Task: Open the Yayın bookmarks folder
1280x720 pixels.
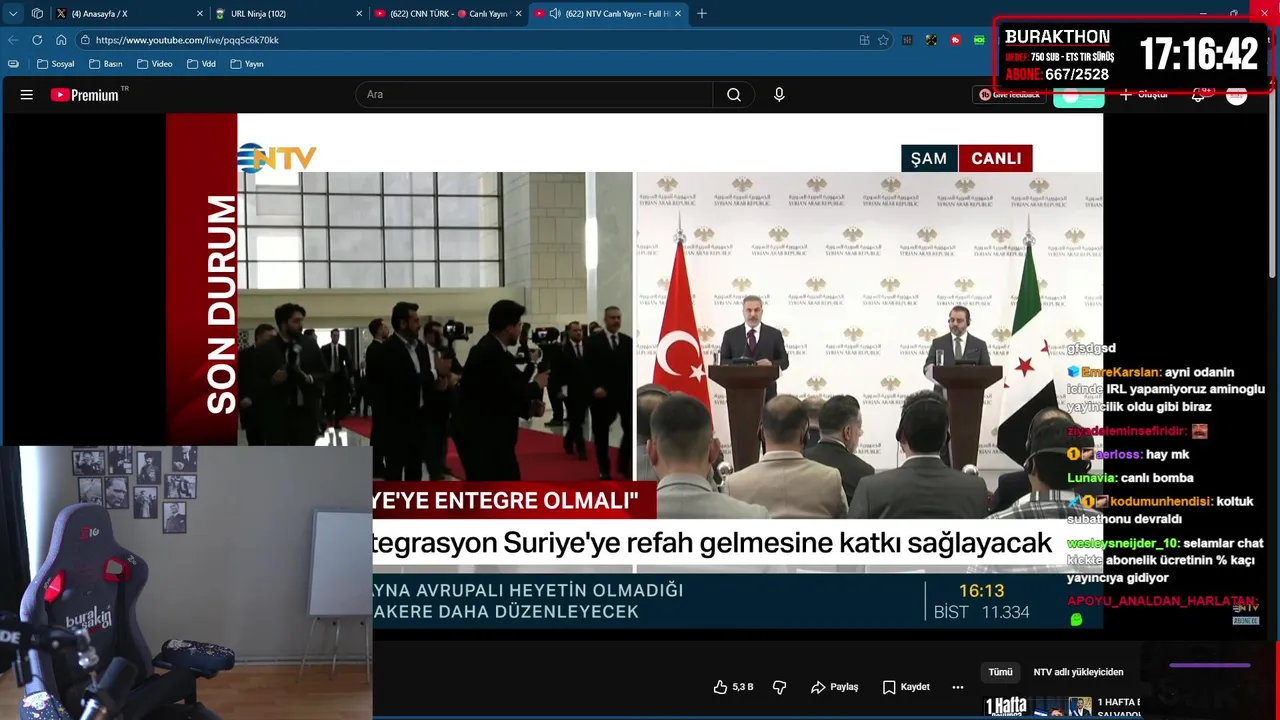Action: point(247,64)
